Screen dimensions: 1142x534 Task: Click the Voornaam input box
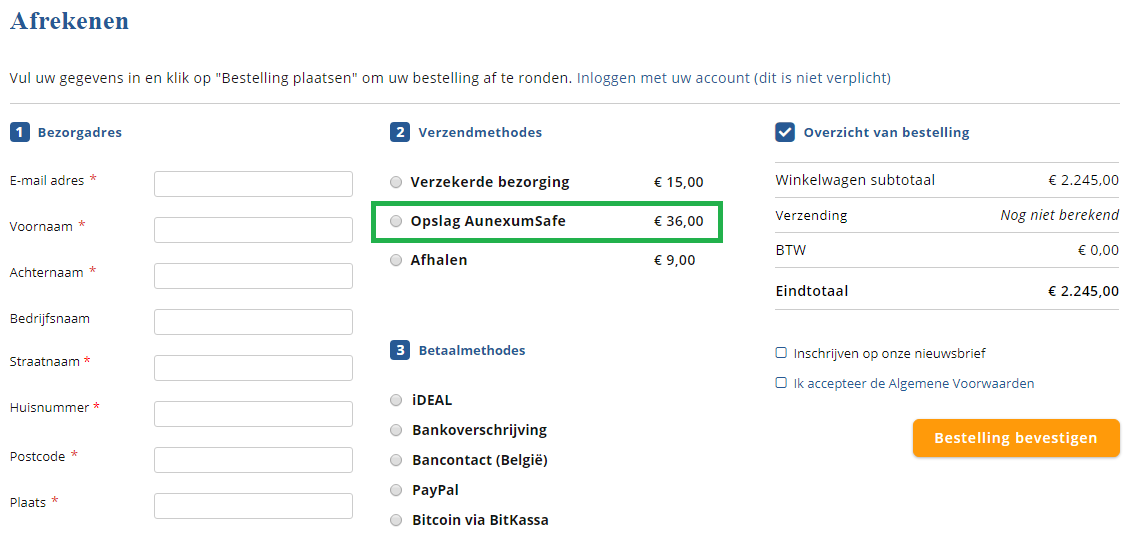pos(253,230)
